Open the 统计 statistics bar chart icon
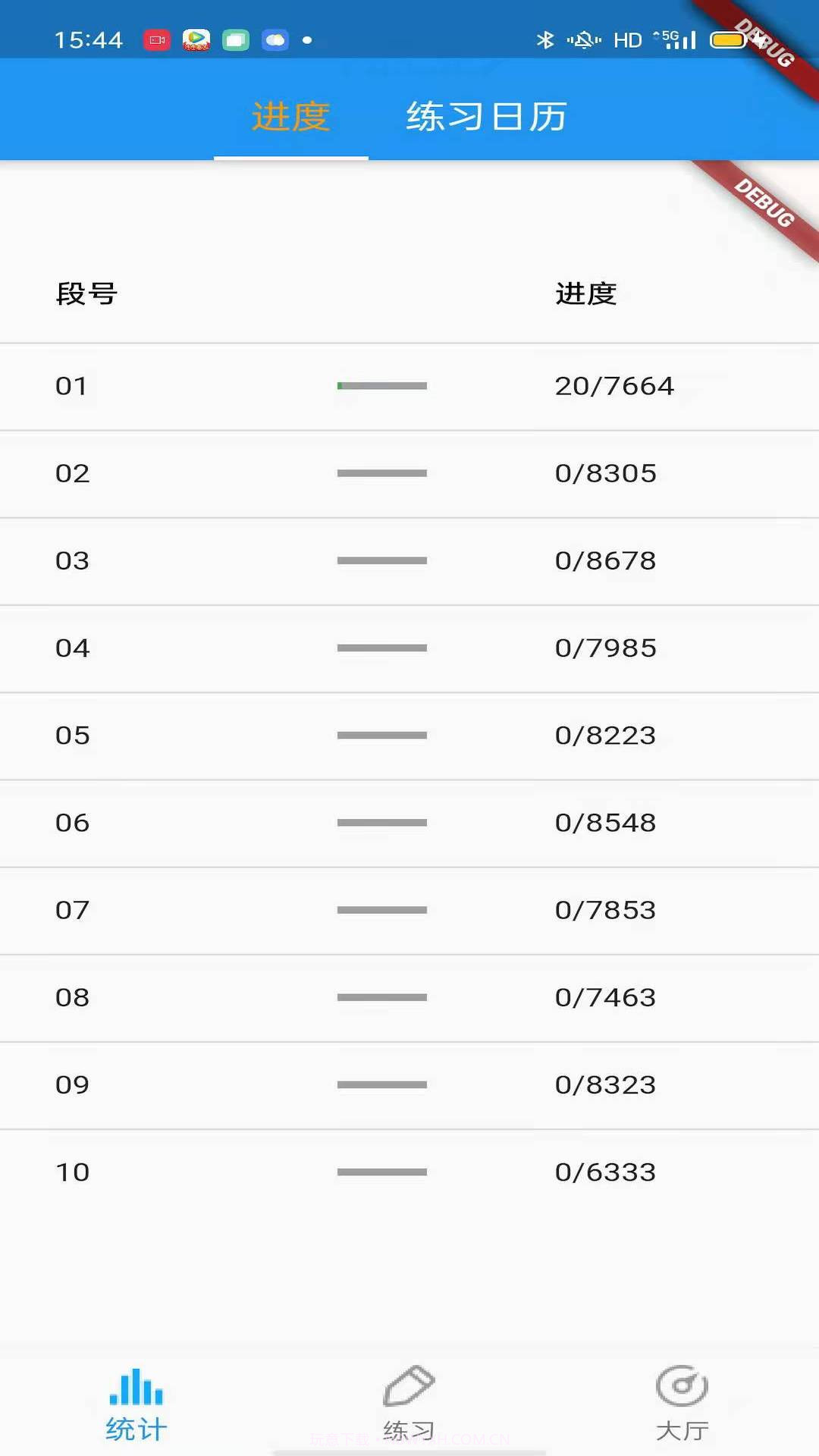Image resolution: width=819 pixels, height=1456 pixels. pos(136,1388)
